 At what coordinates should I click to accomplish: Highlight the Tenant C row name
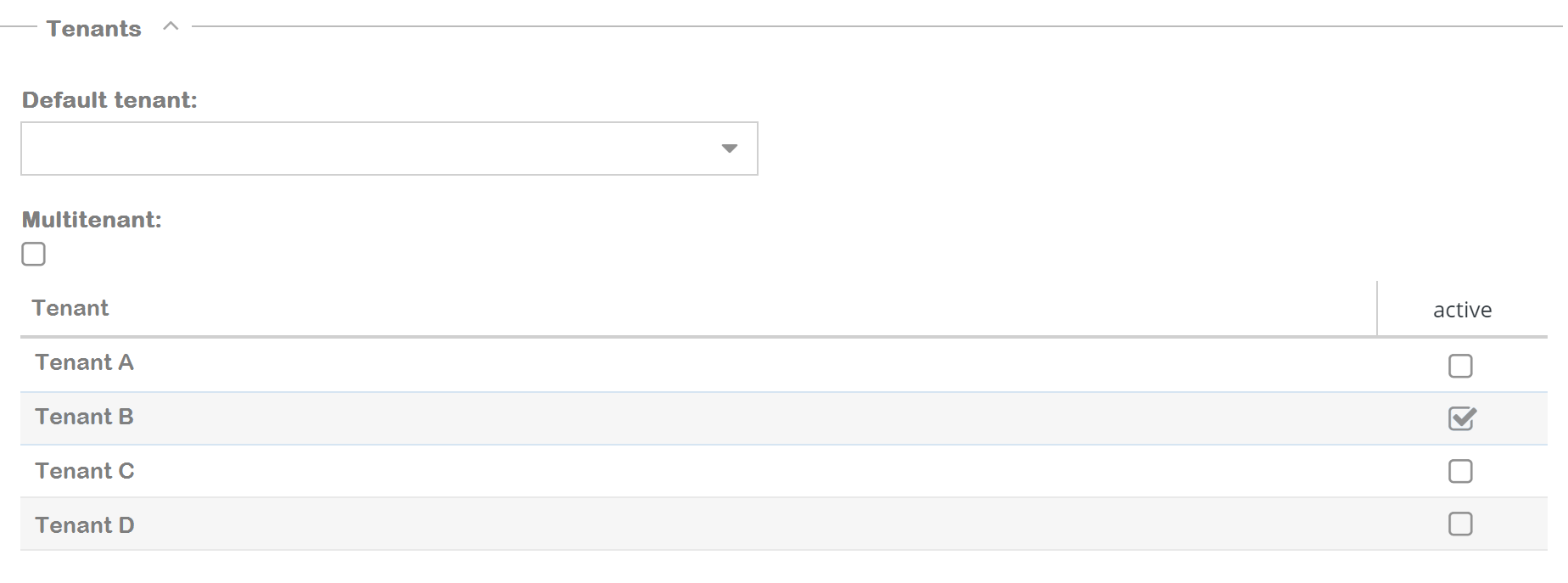click(x=84, y=471)
